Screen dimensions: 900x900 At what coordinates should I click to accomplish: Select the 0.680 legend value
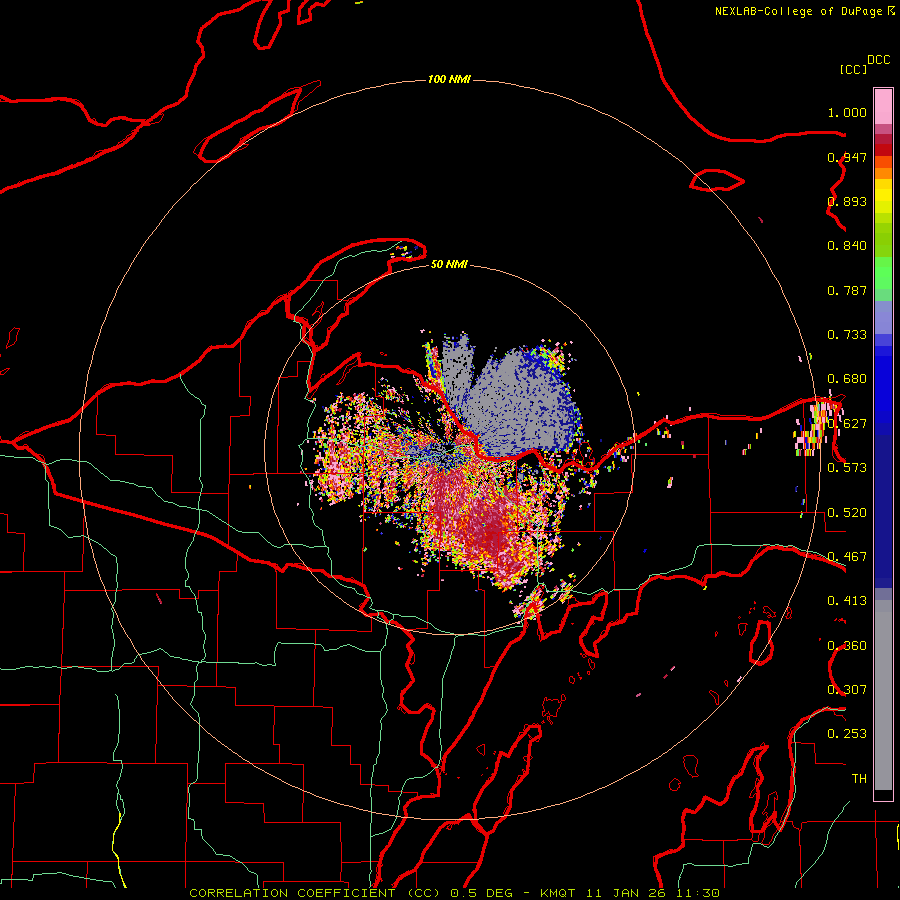click(847, 379)
